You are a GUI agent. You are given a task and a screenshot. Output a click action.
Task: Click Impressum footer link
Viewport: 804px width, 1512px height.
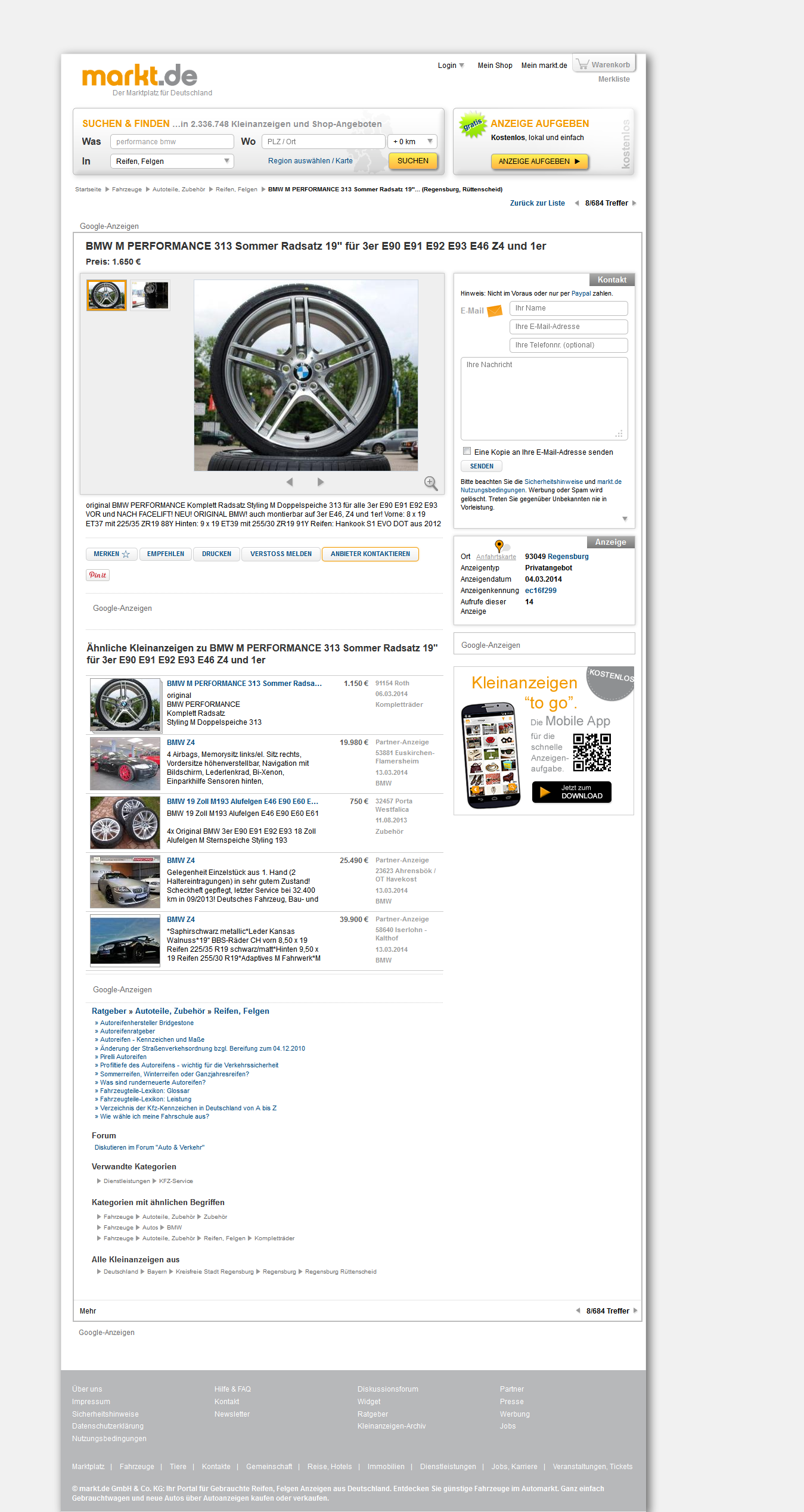pyautogui.click(x=91, y=1402)
